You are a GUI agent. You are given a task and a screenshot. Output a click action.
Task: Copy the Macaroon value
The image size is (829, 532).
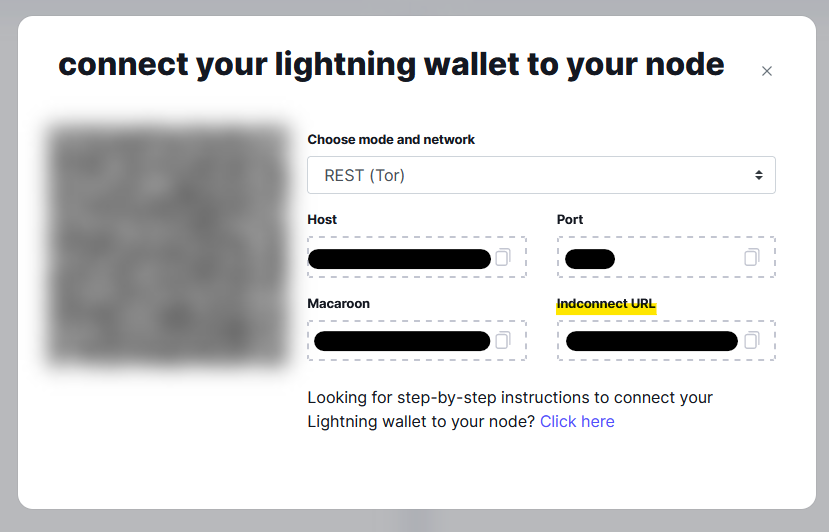click(503, 340)
